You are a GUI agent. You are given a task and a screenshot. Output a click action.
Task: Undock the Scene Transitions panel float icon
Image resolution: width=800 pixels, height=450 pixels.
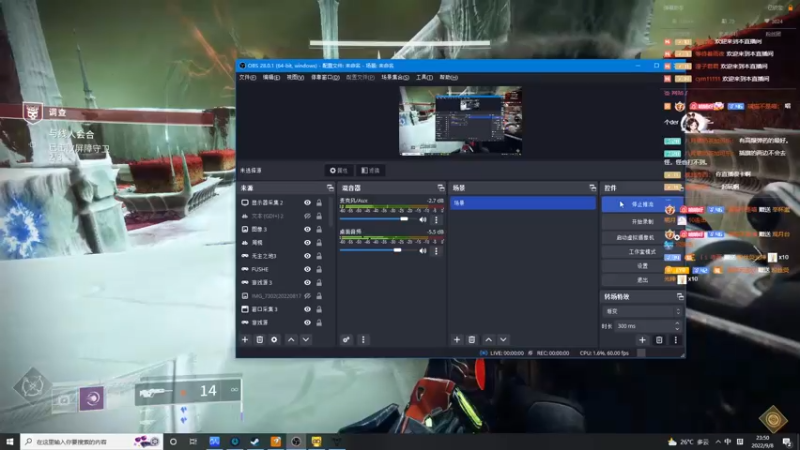680,296
